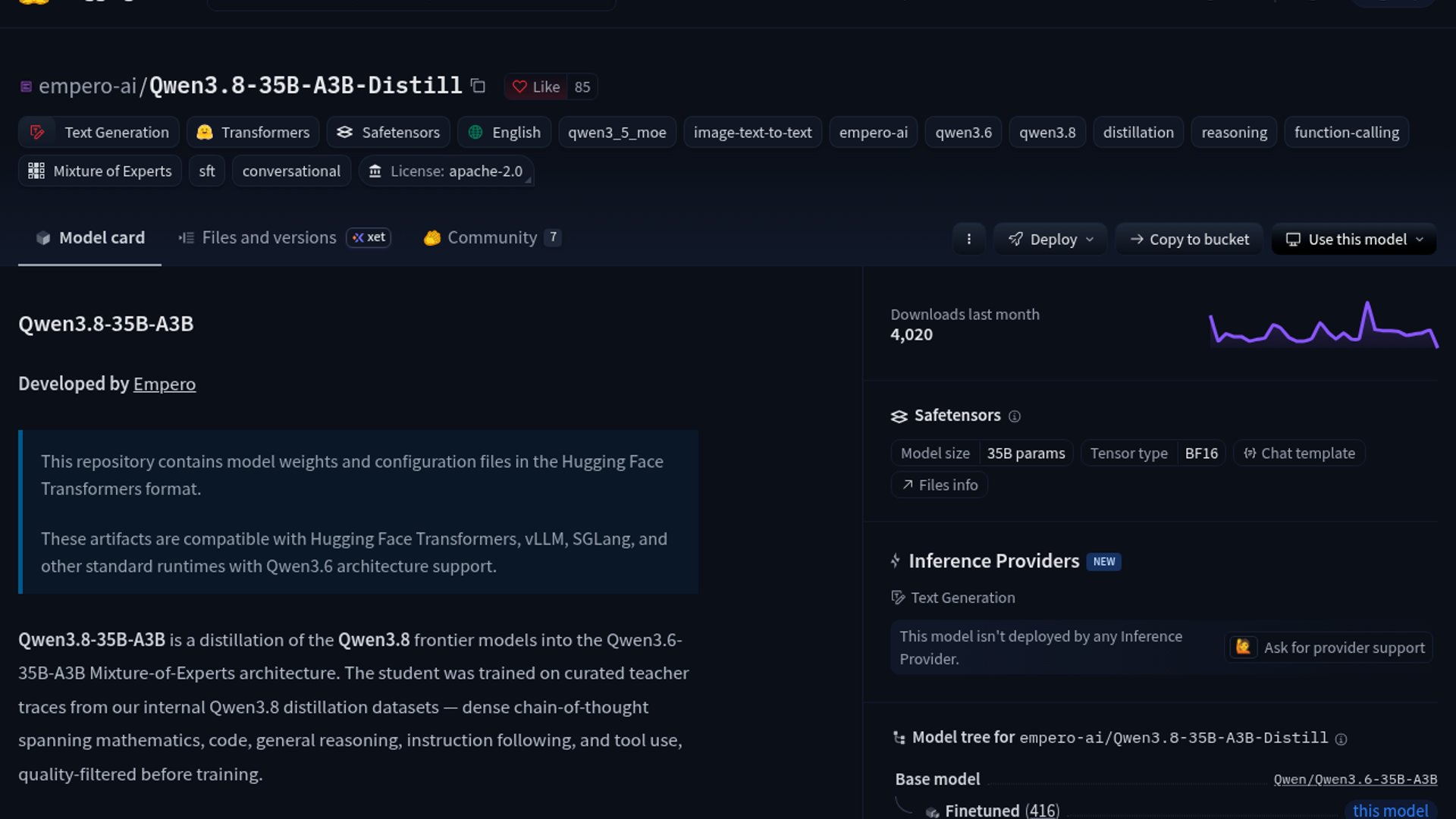Open the English language tag
The width and height of the screenshot is (1456, 819).
pos(504,132)
